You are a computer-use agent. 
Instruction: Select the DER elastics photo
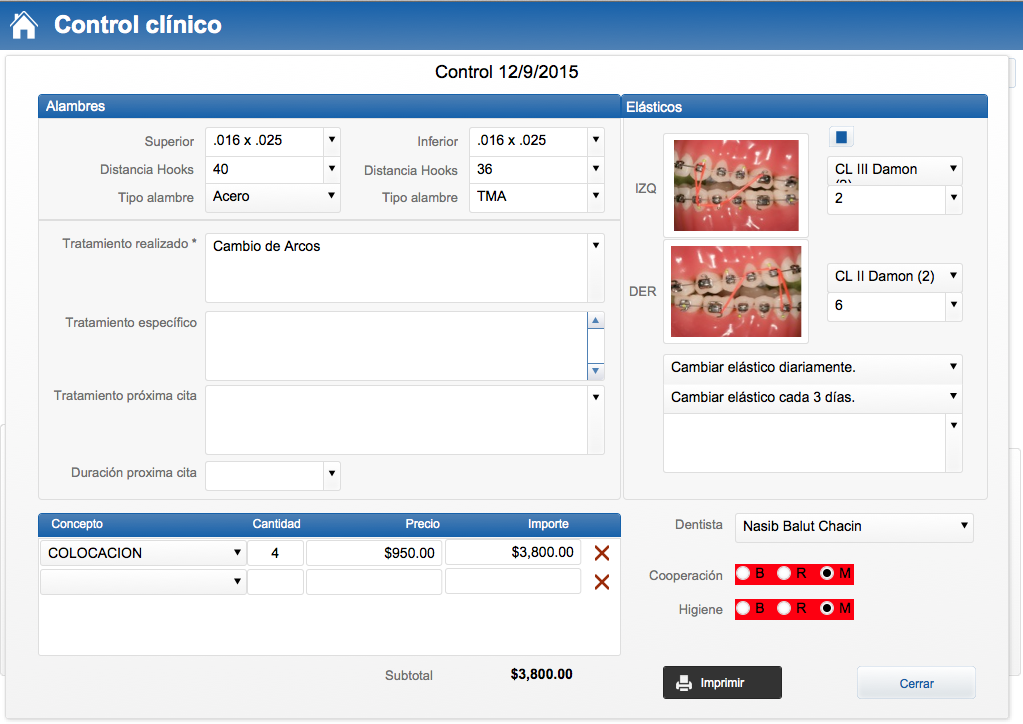[736, 291]
